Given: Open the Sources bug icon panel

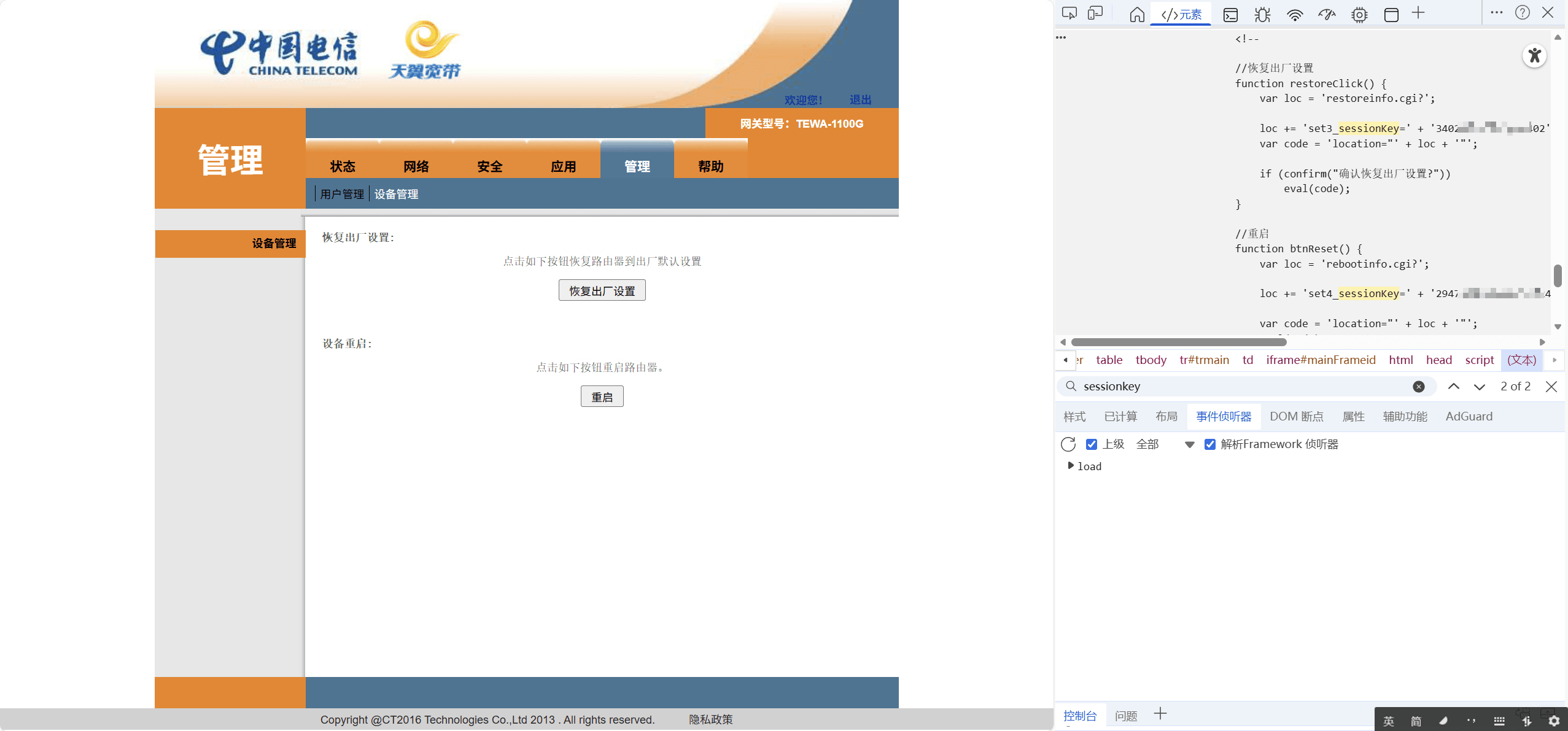Looking at the screenshot, I should tap(1262, 15).
